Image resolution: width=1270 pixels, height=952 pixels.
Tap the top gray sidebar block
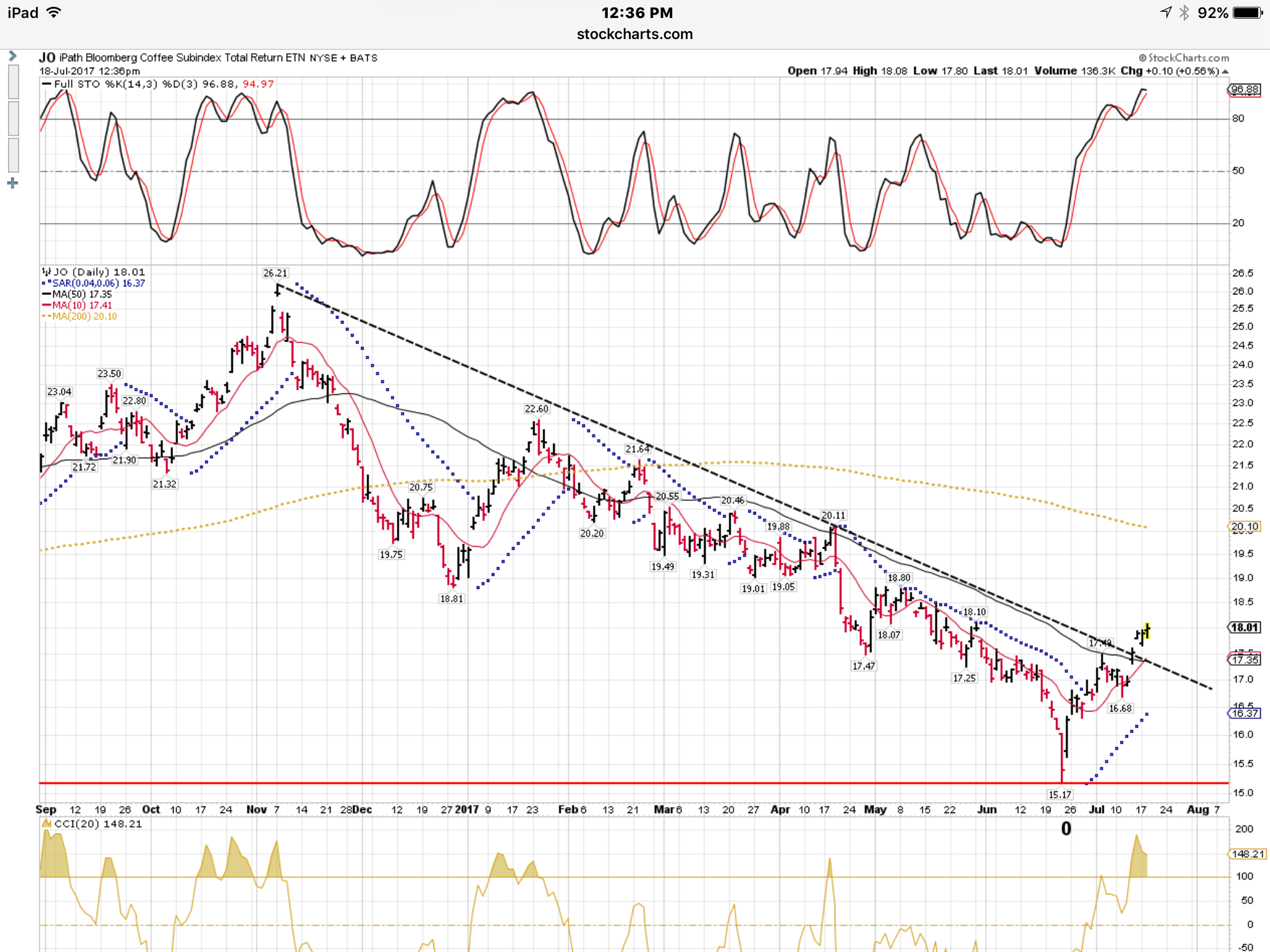[x=13, y=81]
